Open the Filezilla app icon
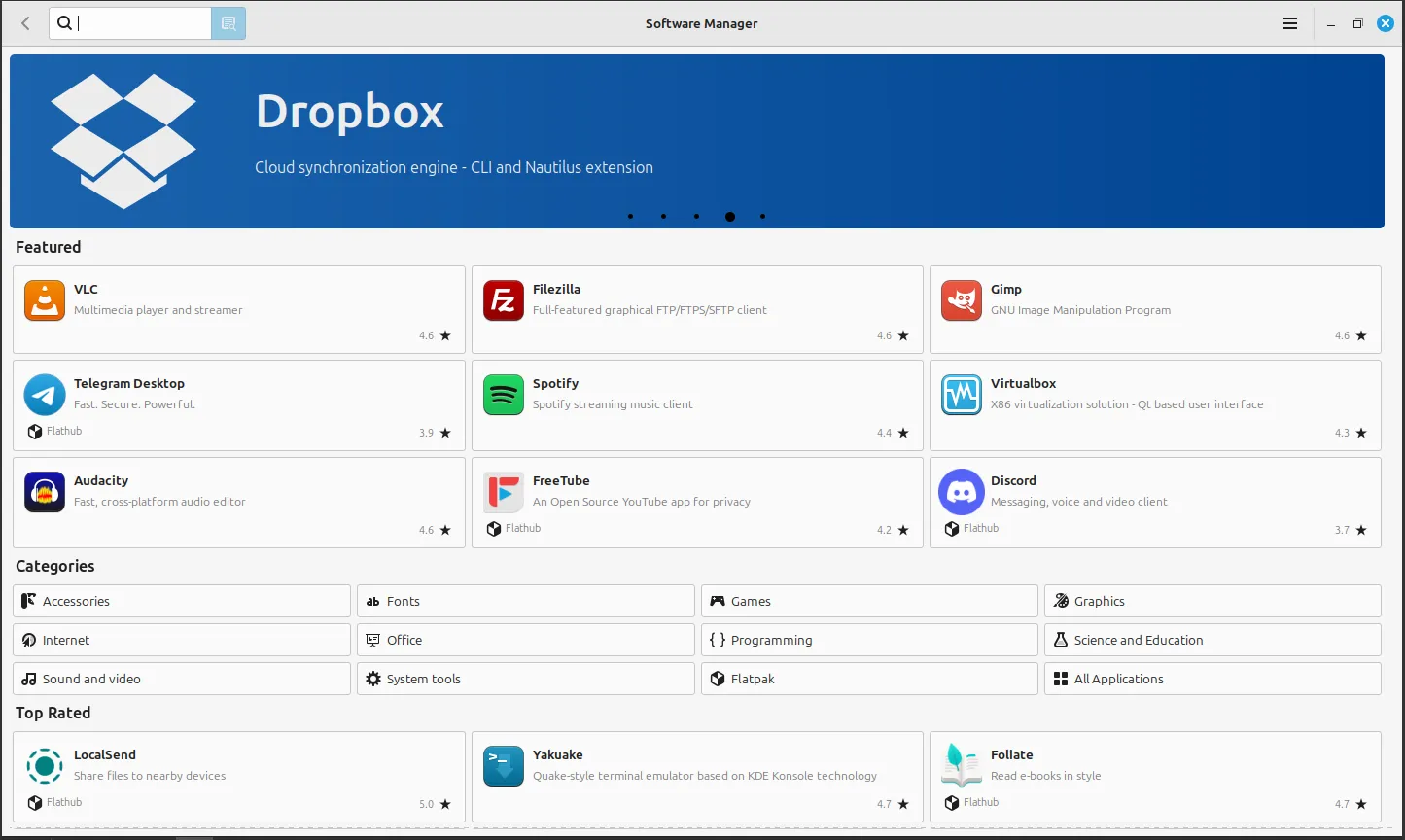Viewport: 1405px width, 840px height. (503, 300)
